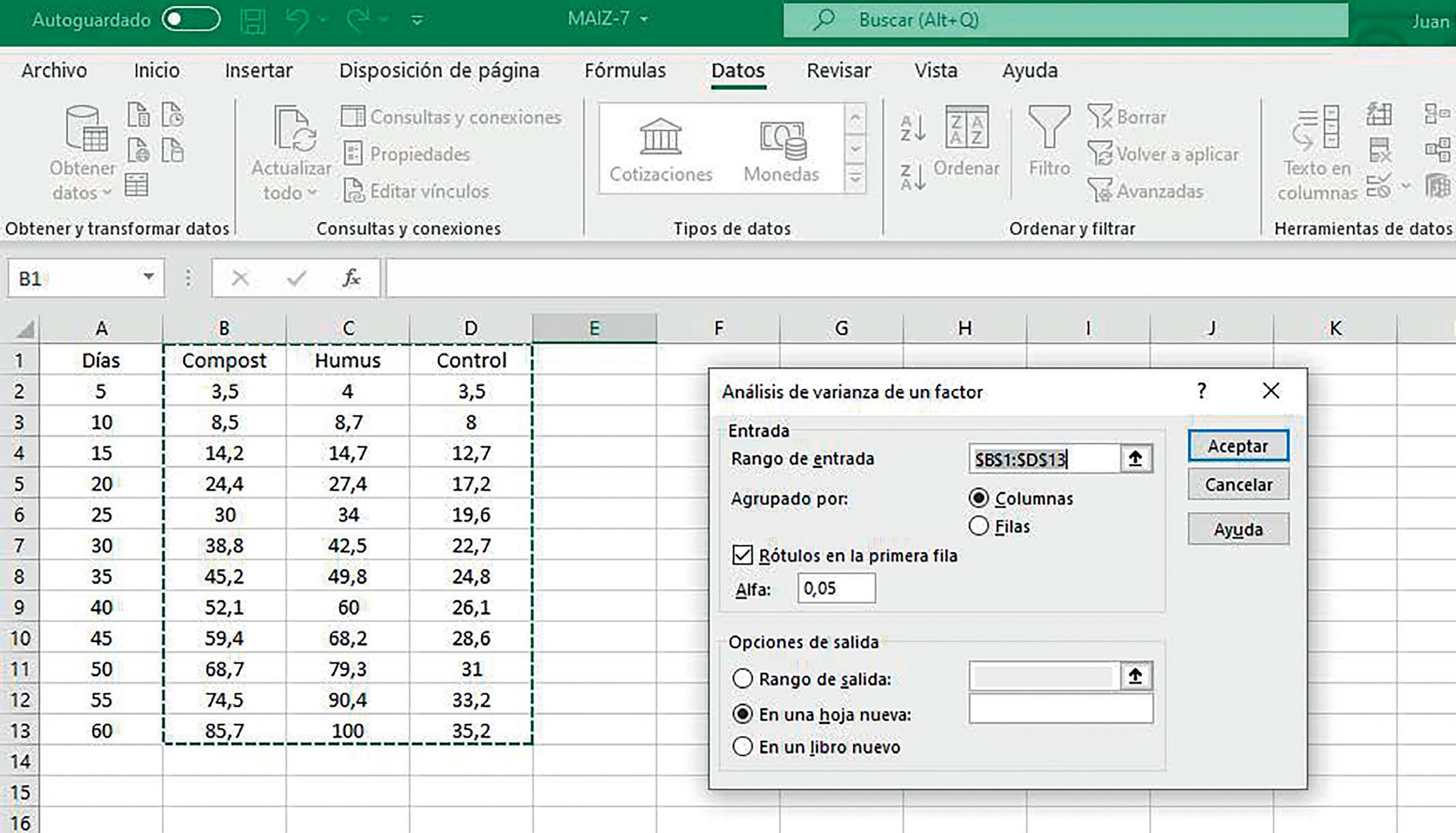Click the insert function fx icon
The image size is (1456, 833).
point(351,278)
